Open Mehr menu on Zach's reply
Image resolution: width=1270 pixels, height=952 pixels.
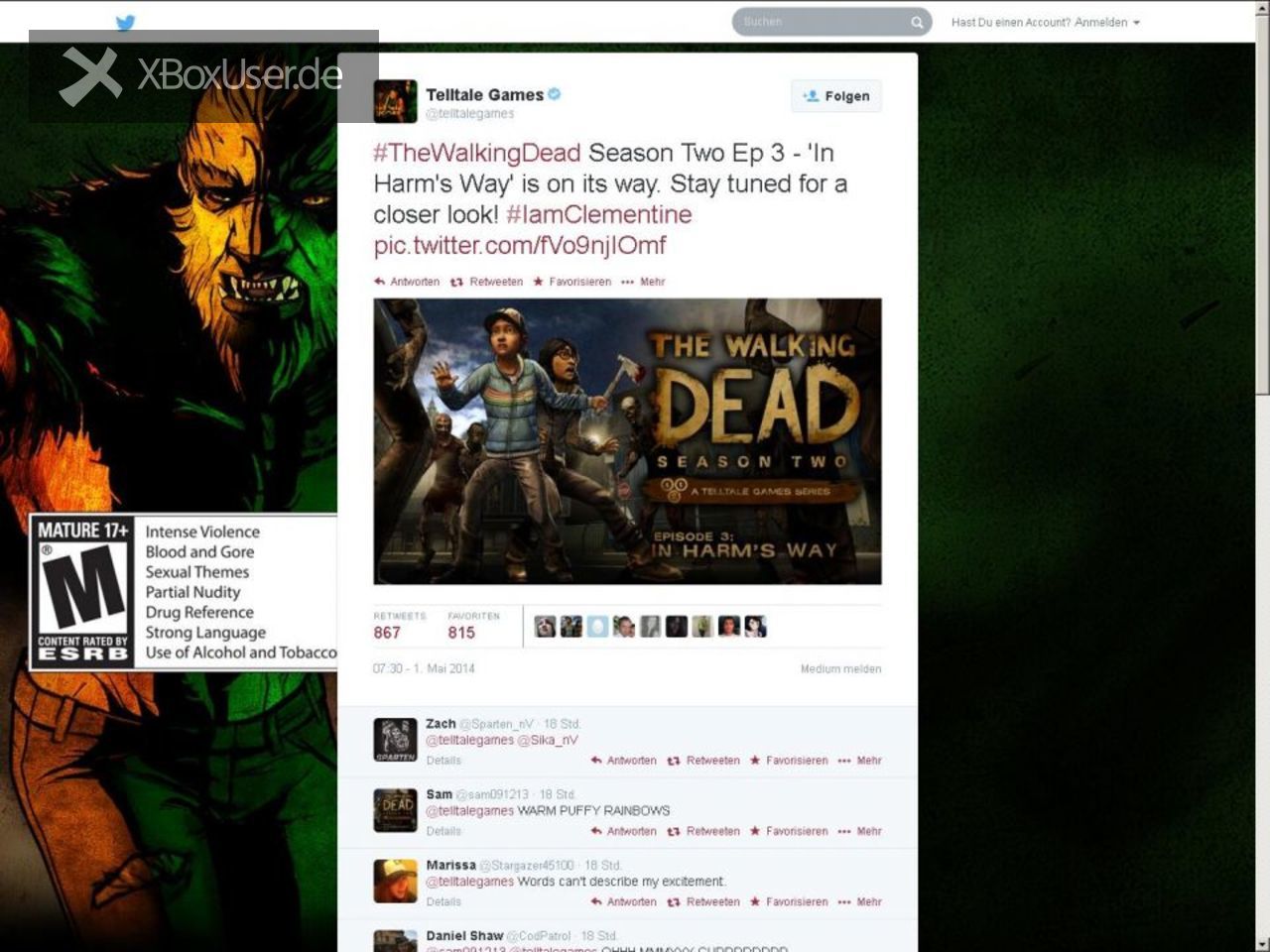859,761
